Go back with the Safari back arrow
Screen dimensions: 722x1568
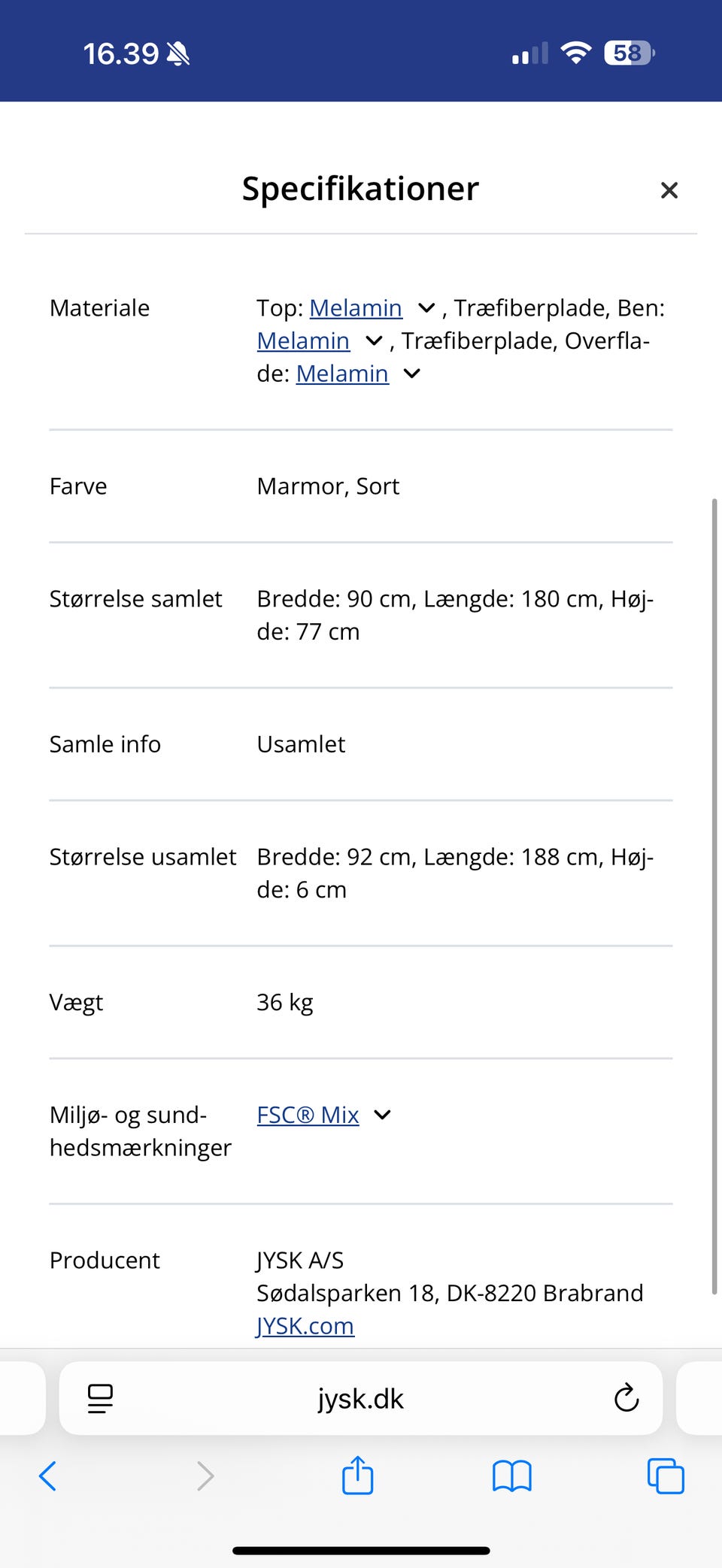pyautogui.click(x=47, y=1476)
